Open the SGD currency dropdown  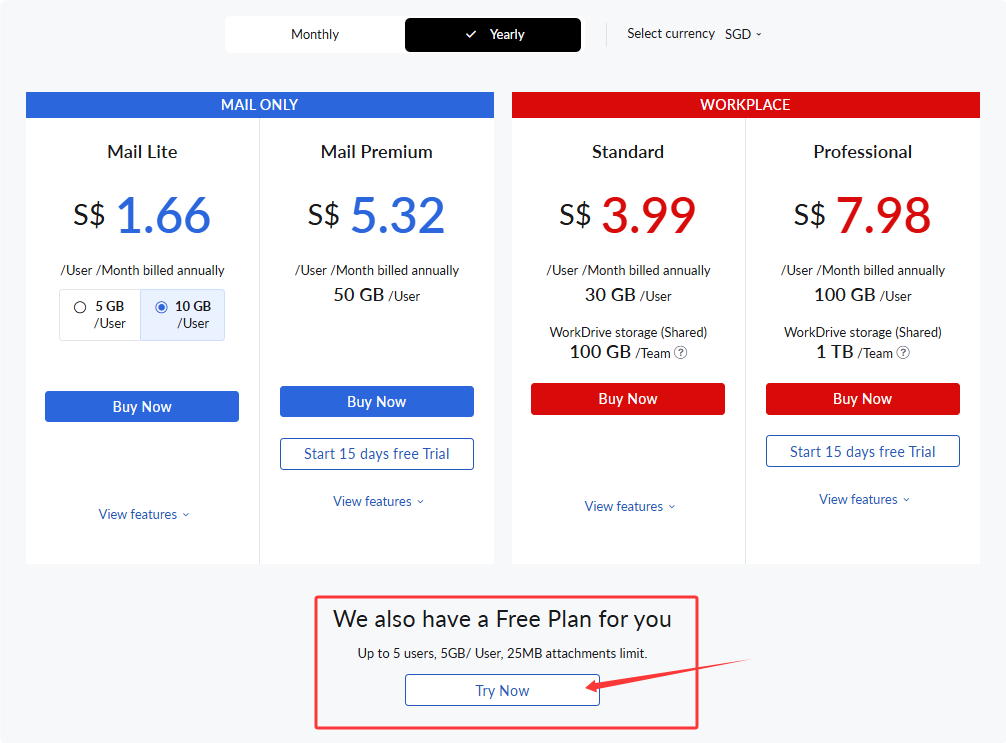pyautogui.click(x=743, y=35)
